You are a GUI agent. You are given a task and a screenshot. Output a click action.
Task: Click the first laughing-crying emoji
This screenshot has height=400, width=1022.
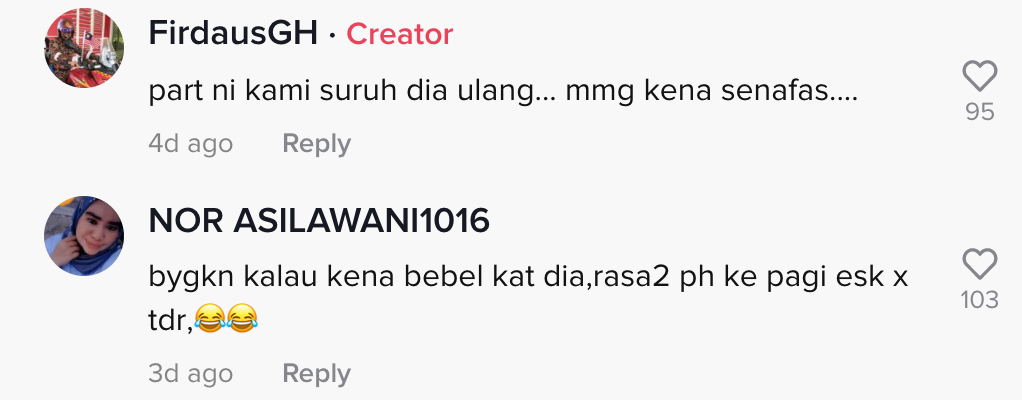tap(210, 319)
